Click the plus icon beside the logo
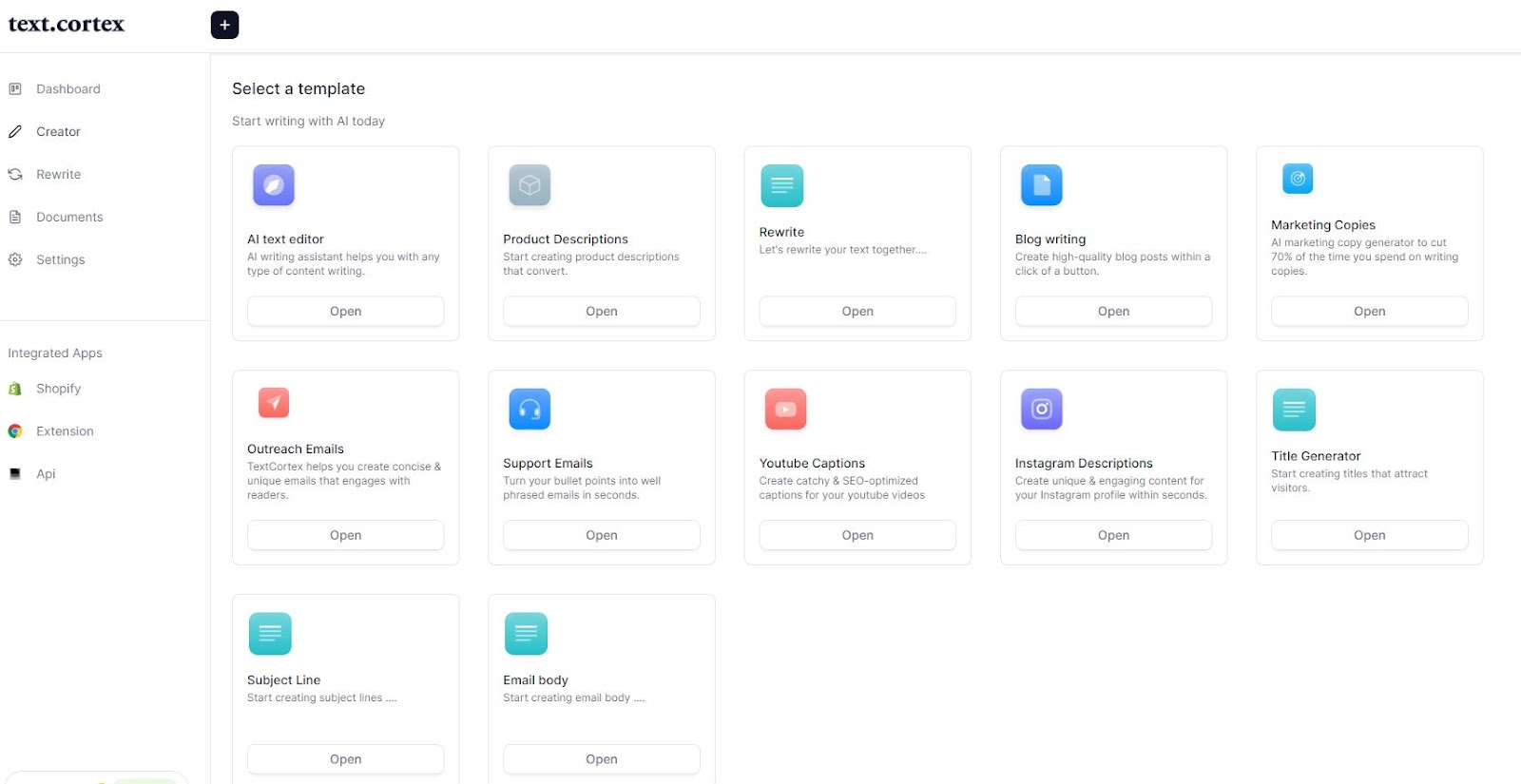The width and height of the screenshot is (1521, 784). point(224,25)
